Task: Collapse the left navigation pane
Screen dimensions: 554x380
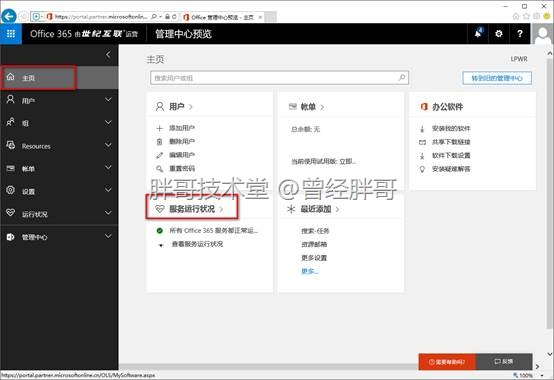Action: [108, 55]
